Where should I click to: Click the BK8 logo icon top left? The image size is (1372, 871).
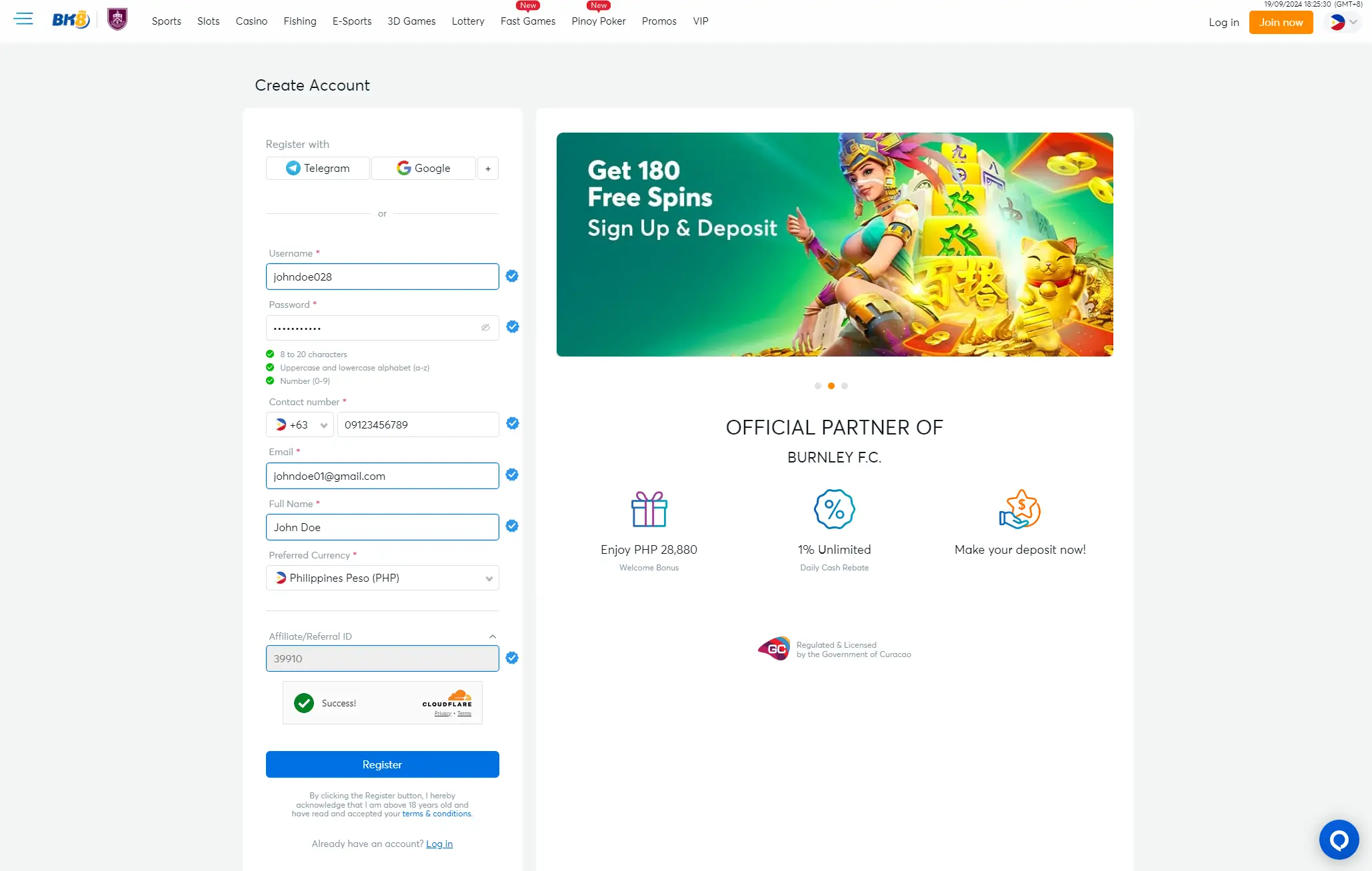pos(70,20)
